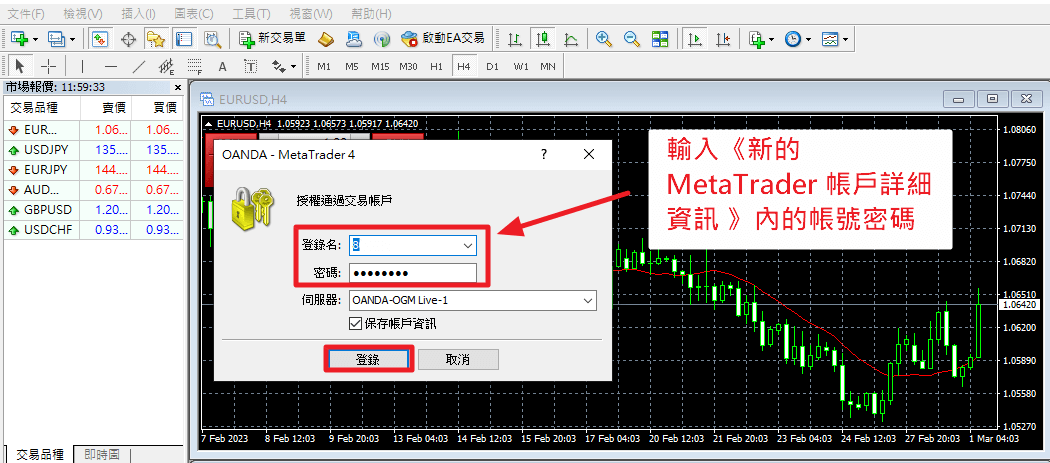Select the cursor arrow tool
1050x463 pixels.
pos(19,66)
